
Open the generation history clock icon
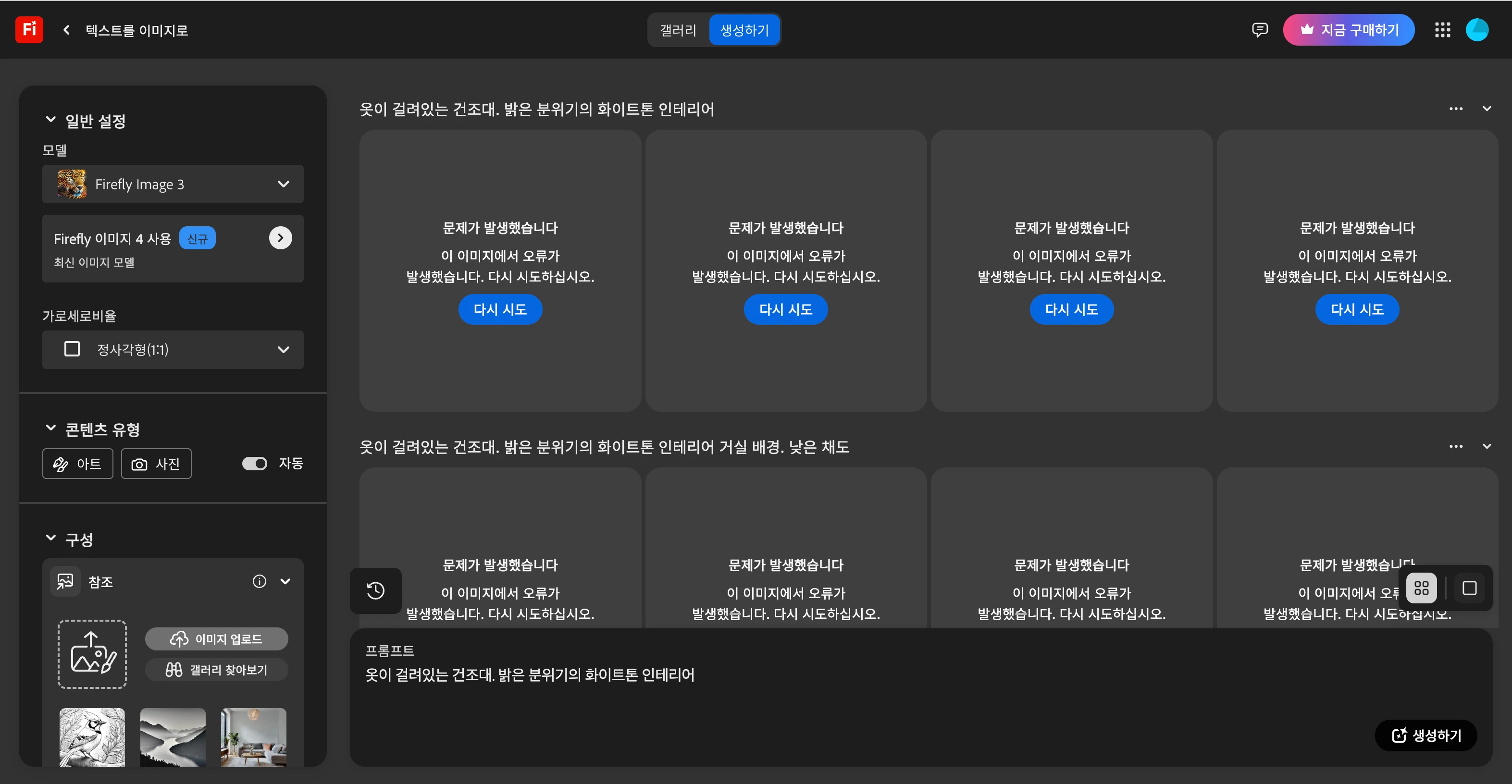376,590
